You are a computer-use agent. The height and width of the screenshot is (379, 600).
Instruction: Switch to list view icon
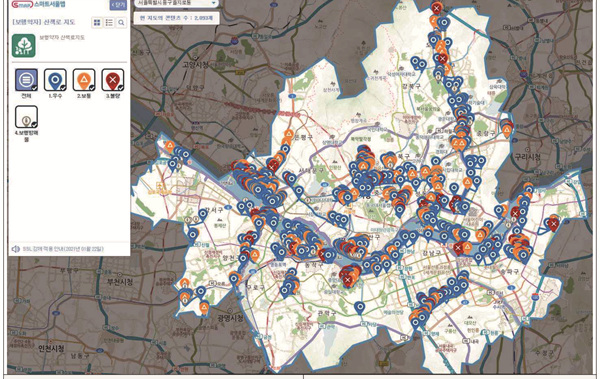point(109,23)
